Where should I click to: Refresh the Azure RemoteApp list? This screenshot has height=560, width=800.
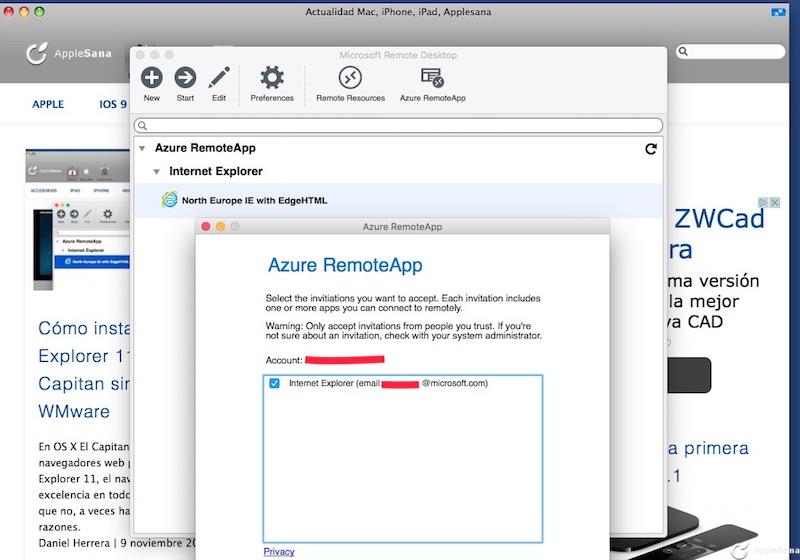click(x=651, y=149)
